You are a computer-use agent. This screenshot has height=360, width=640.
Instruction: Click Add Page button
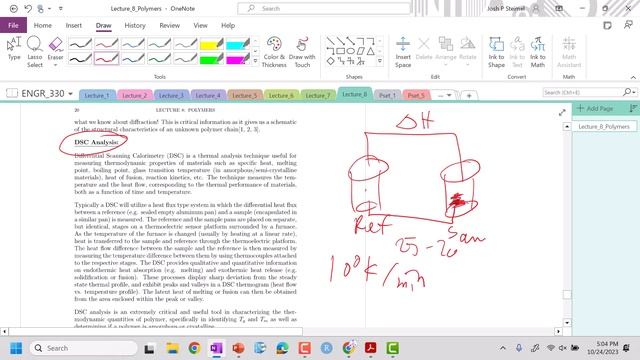click(595, 109)
